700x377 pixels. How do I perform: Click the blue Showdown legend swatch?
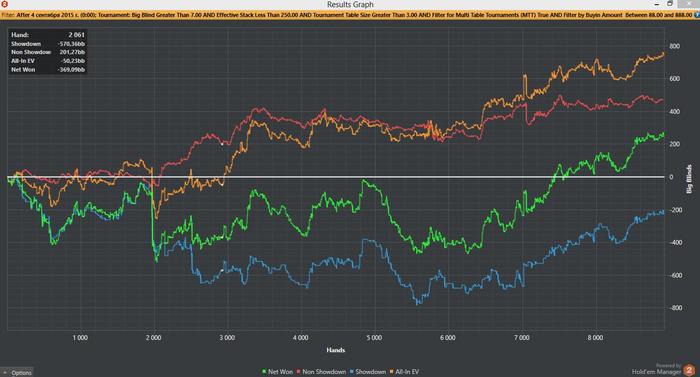352,372
